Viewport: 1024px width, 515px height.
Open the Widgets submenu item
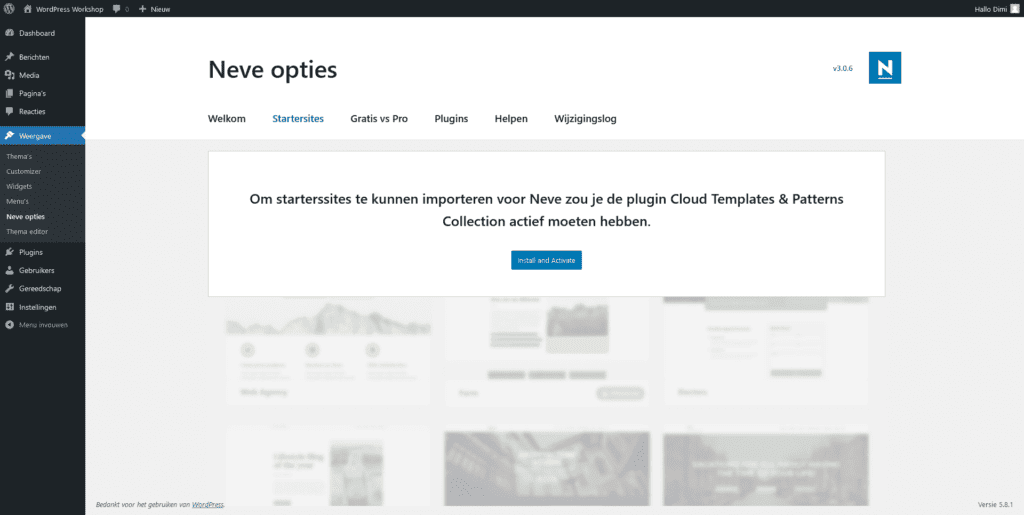pyautogui.click(x=19, y=187)
